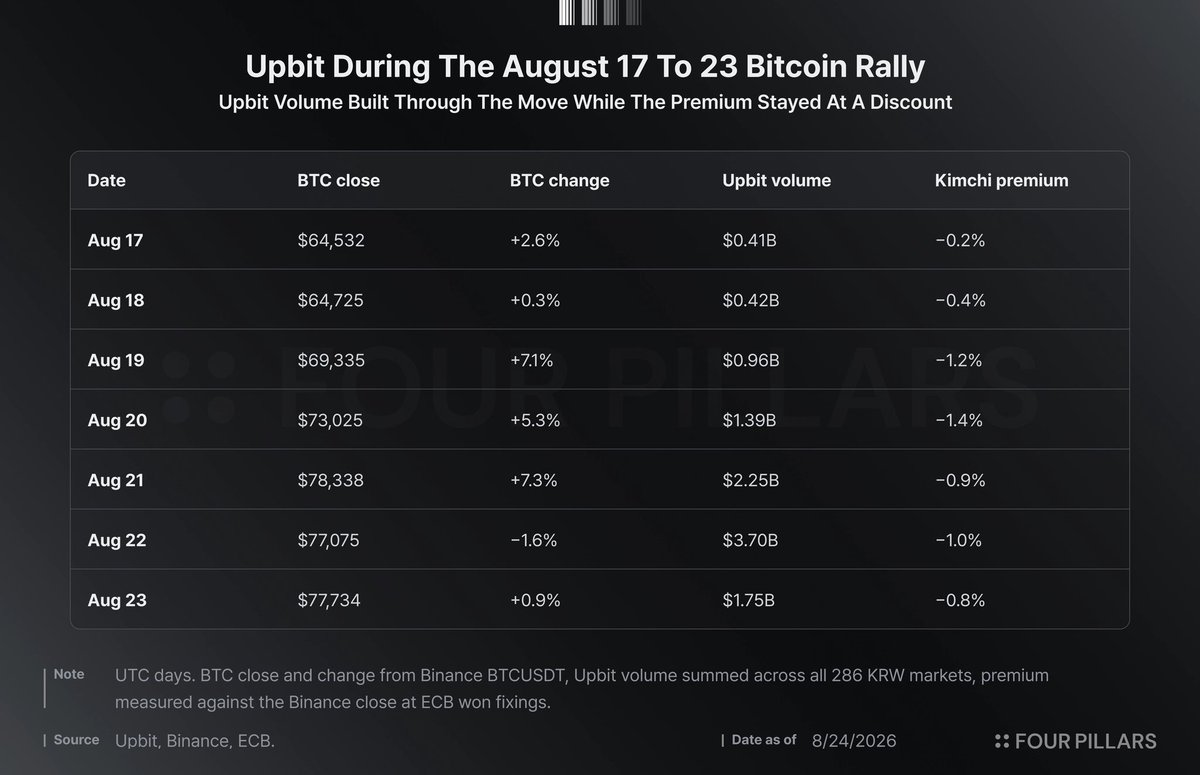The image size is (1200, 775).
Task: Select the Aug 17 row label
Action: pyautogui.click(x=116, y=240)
